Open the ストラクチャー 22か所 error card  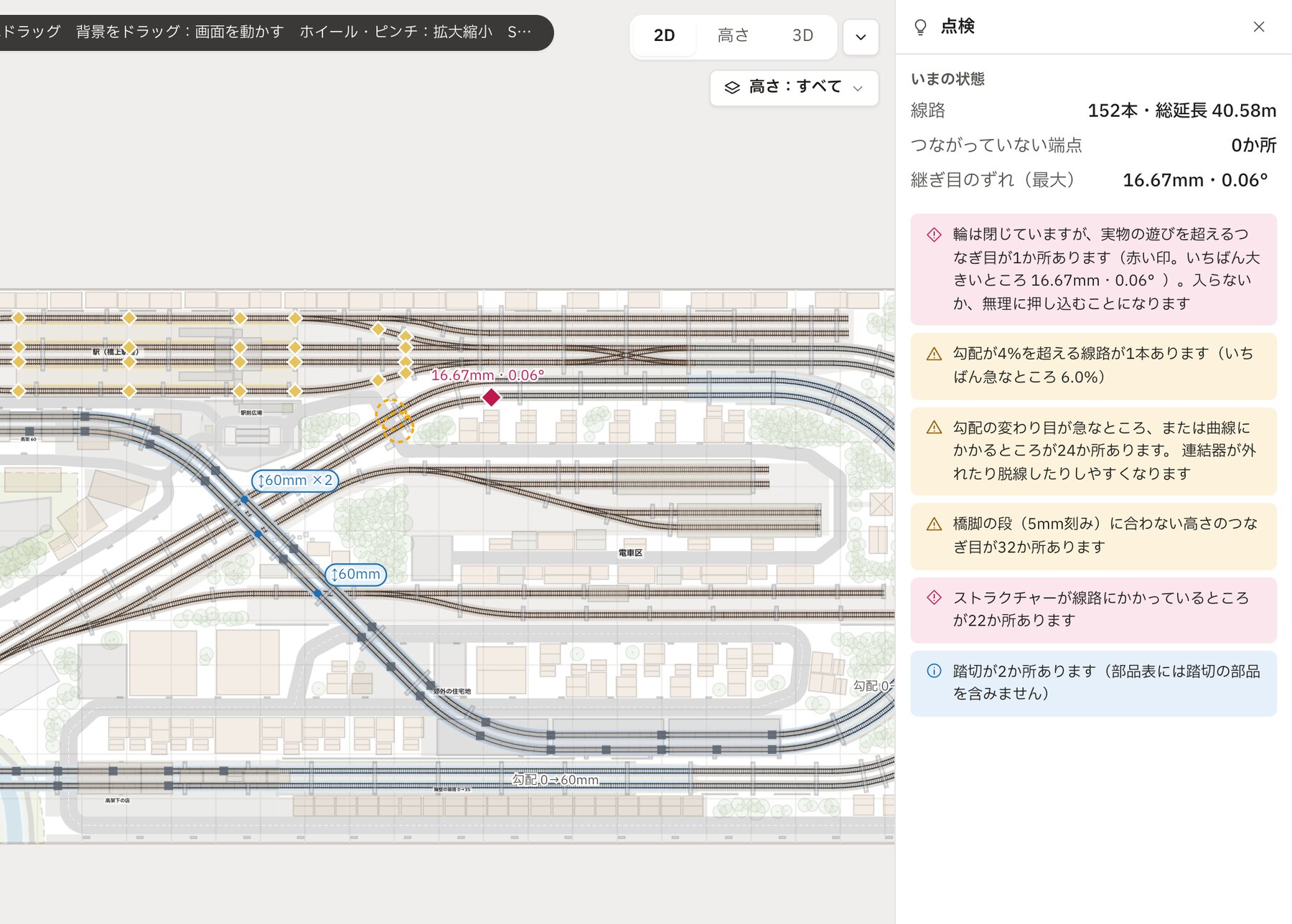click(1093, 609)
